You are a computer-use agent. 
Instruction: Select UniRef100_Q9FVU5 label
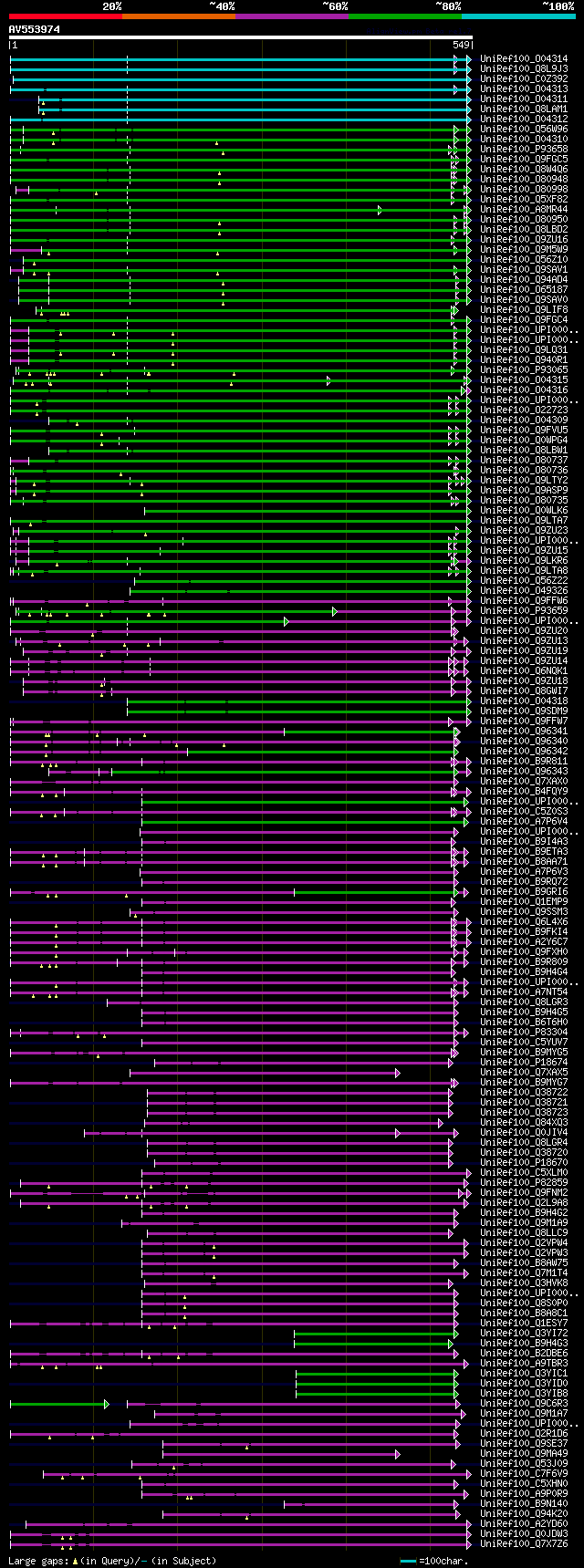[x=524, y=430]
